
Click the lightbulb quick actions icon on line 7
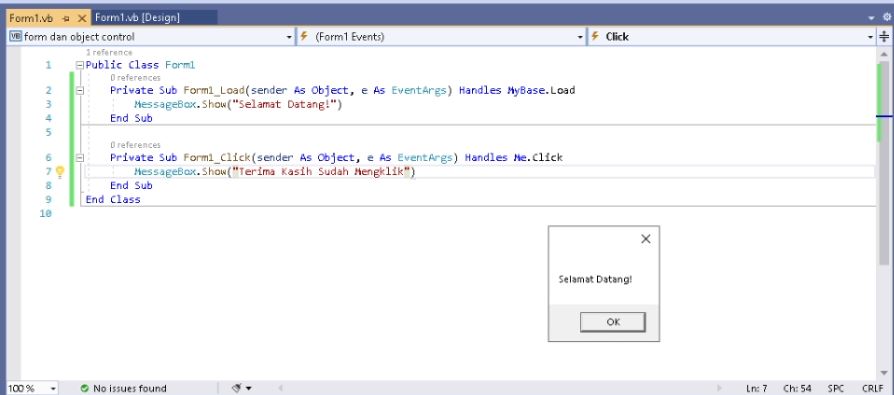pos(60,172)
